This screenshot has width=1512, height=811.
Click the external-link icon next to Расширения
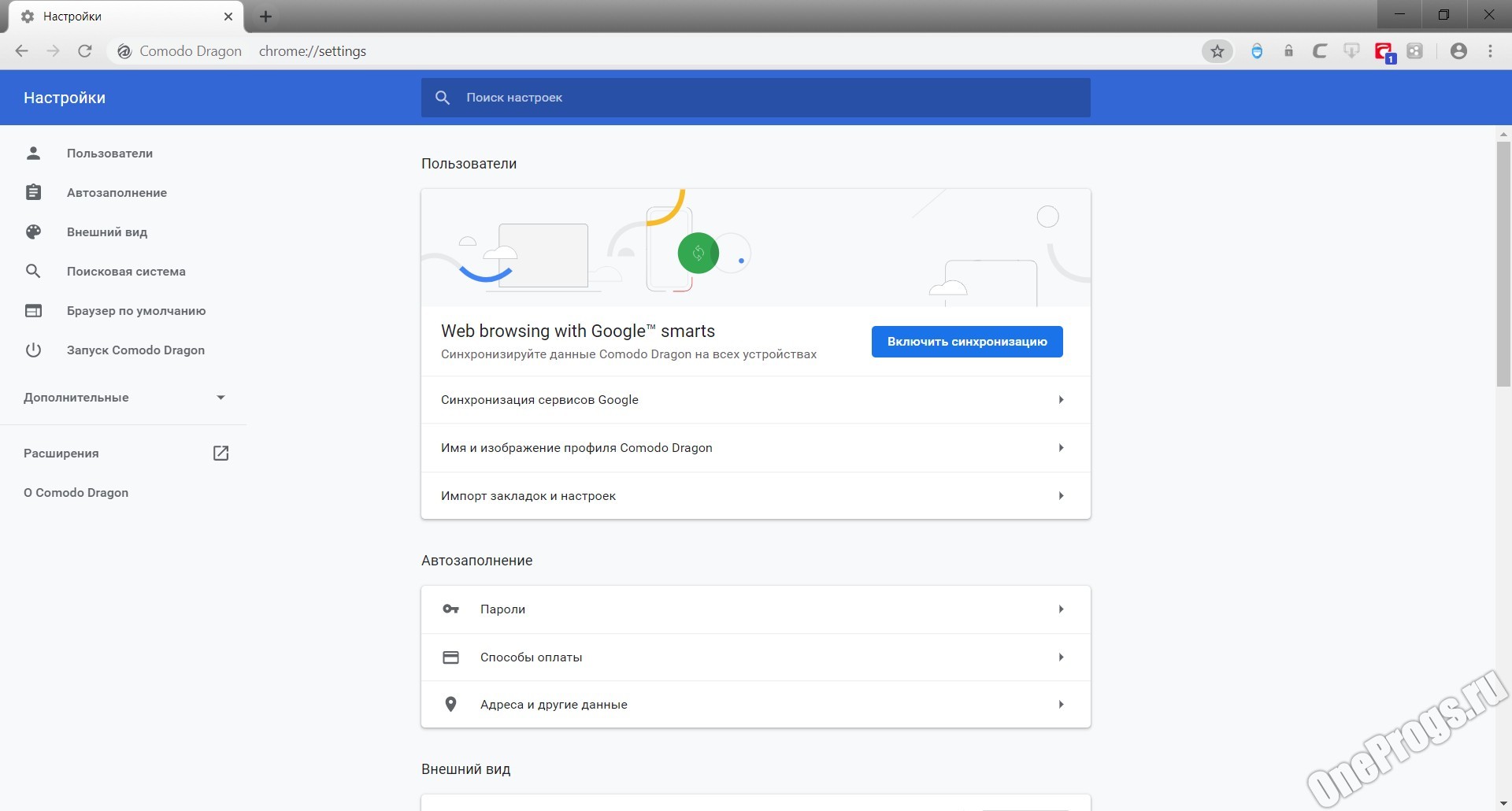click(221, 453)
